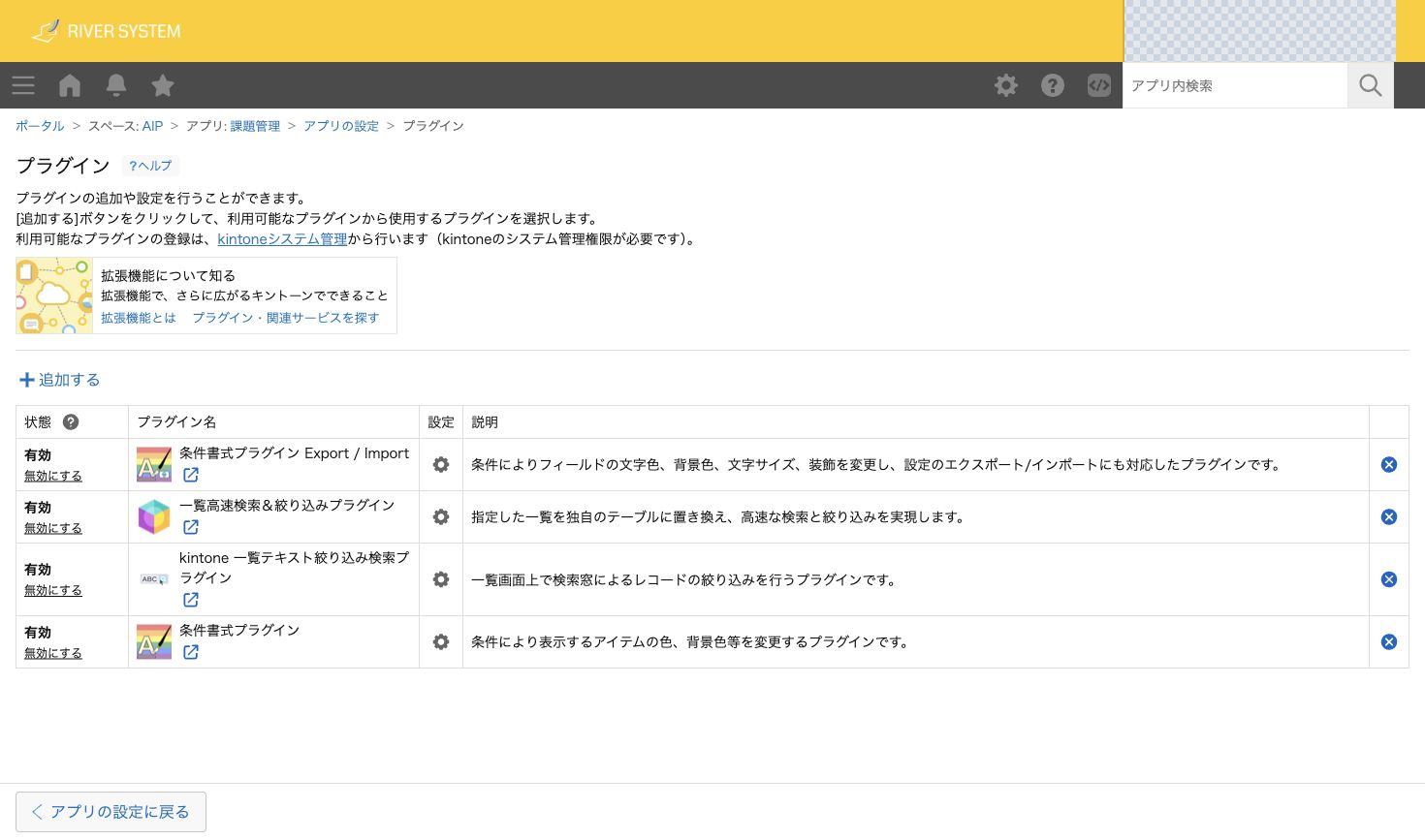Screen dimensions: 1425x840
Task: Open external link for 条件書式プラグイン Export / Import
Action: point(191,475)
